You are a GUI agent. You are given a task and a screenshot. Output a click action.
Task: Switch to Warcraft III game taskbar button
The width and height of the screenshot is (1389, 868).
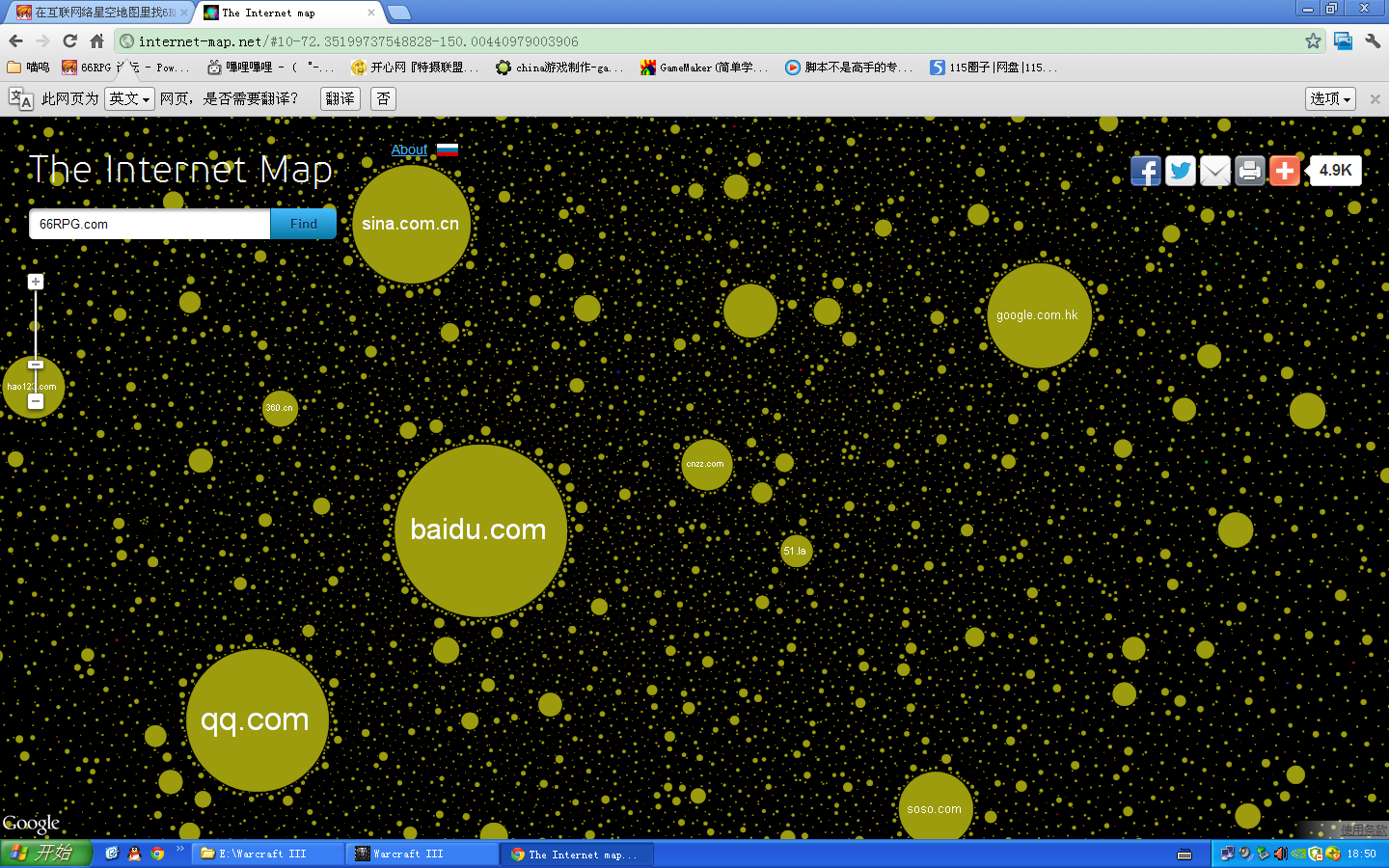(x=422, y=854)
